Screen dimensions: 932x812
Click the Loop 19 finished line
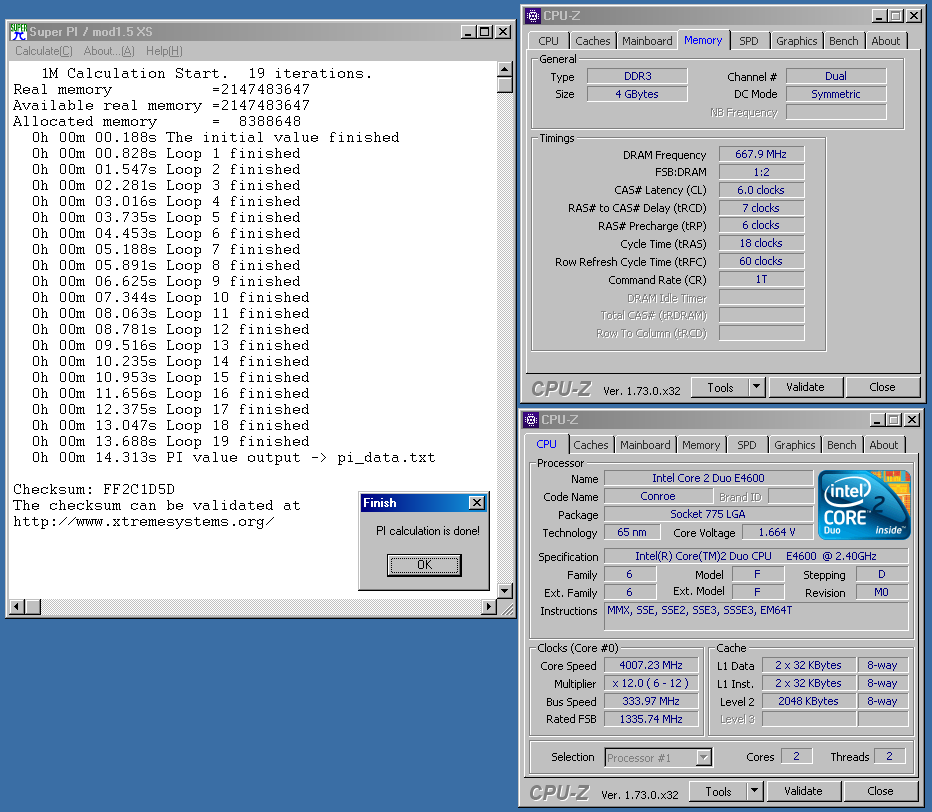click(x=171, y=442)
